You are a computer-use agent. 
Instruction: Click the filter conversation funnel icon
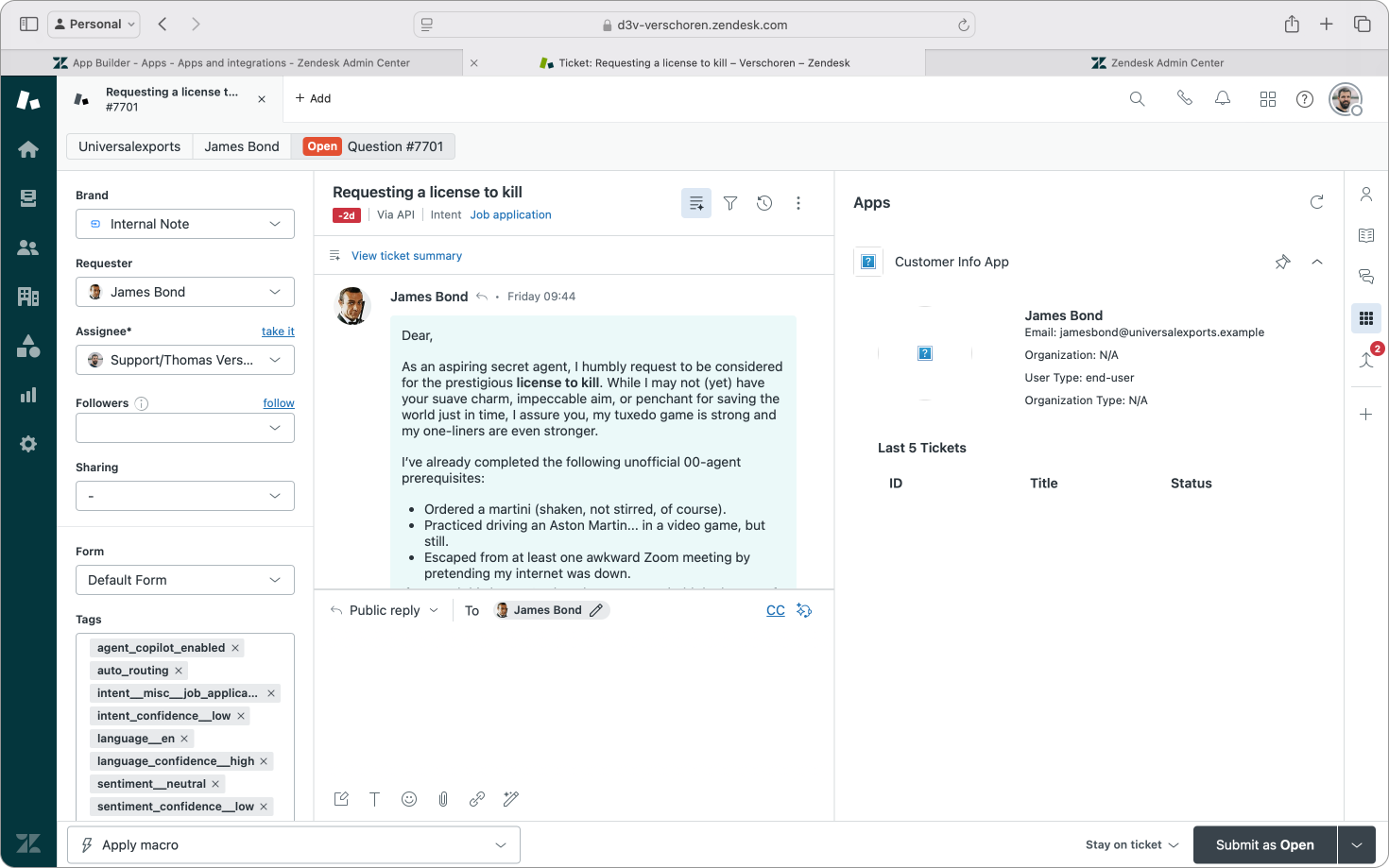[x=730, y=203]
